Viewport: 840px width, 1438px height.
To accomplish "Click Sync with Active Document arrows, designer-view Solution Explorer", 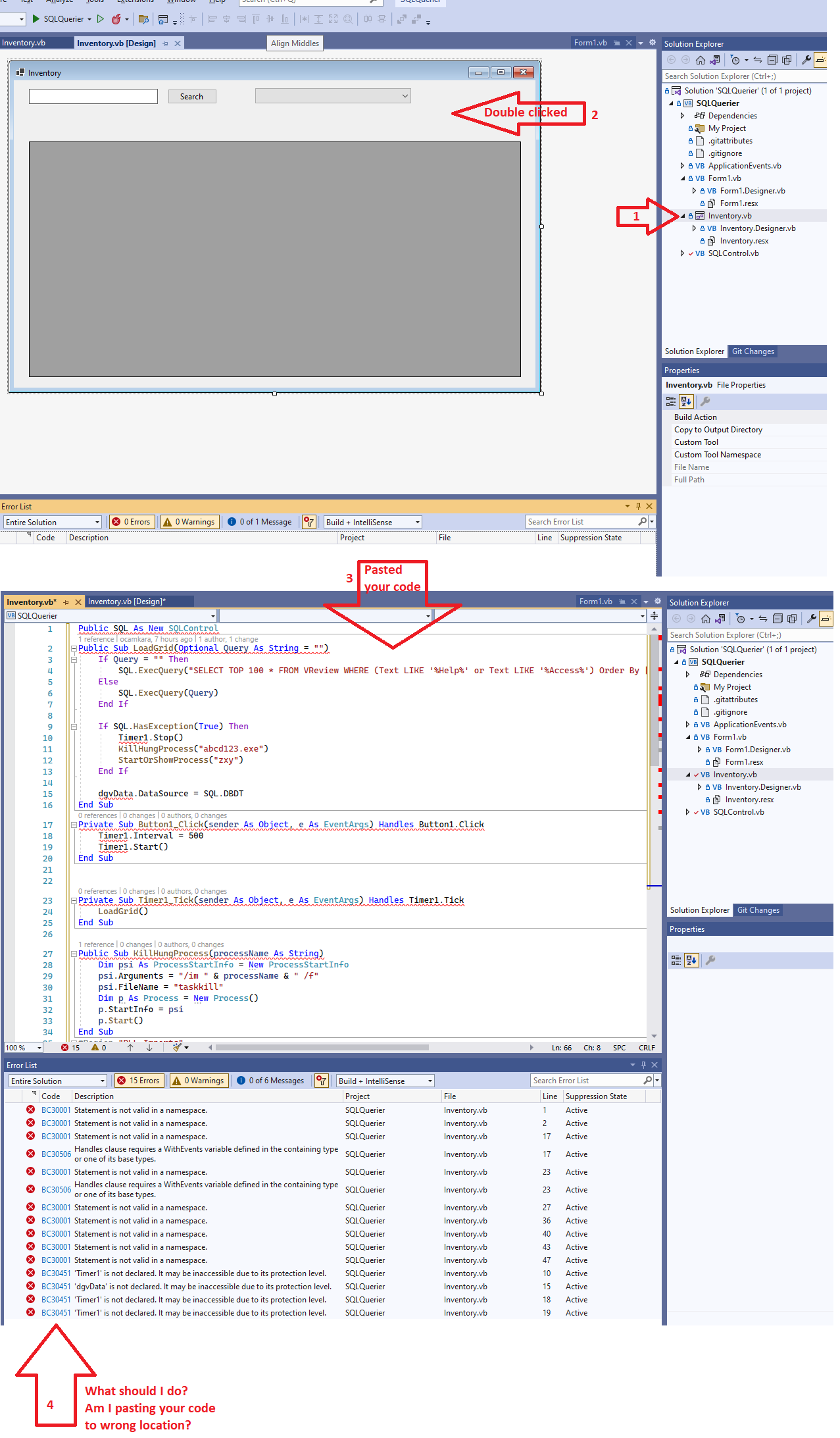I will point(758,60).
